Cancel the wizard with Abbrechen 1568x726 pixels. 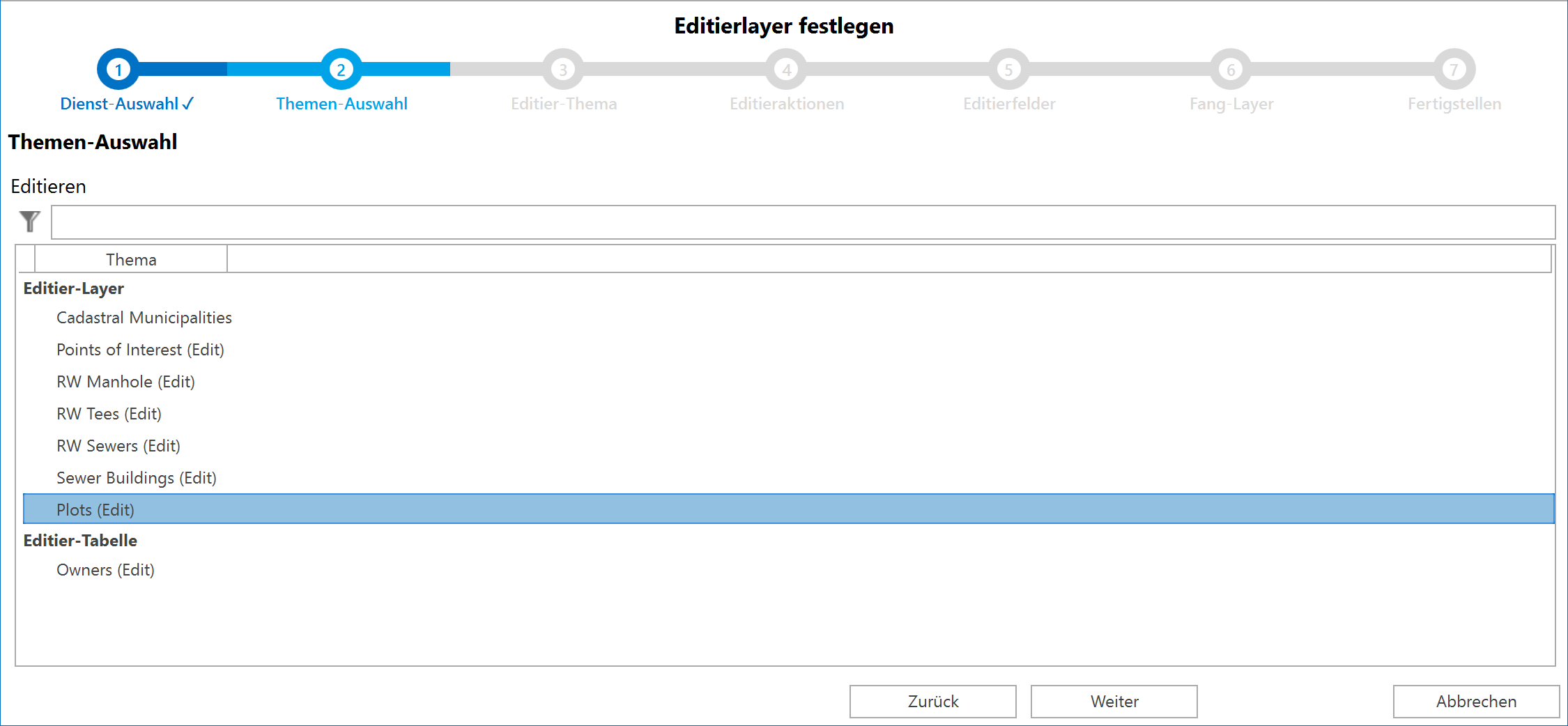pyautogui.click(x=1475, y=701)
